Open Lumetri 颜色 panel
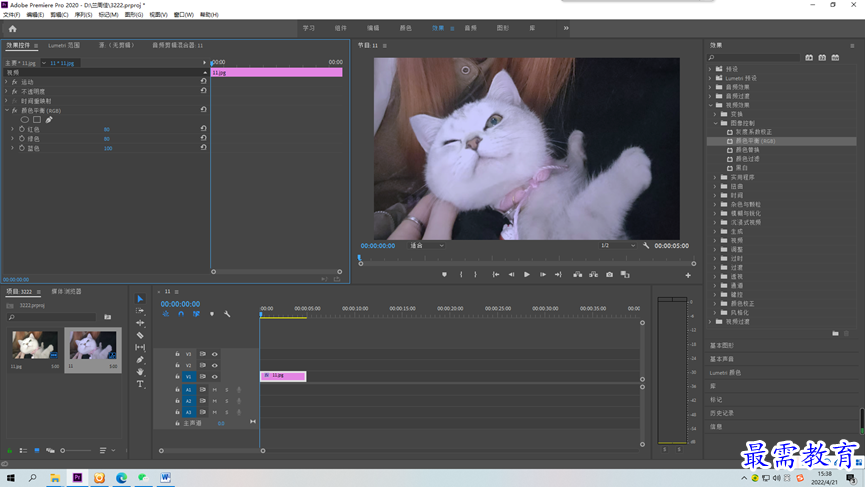The image size is (865, 487). [725, 373]
